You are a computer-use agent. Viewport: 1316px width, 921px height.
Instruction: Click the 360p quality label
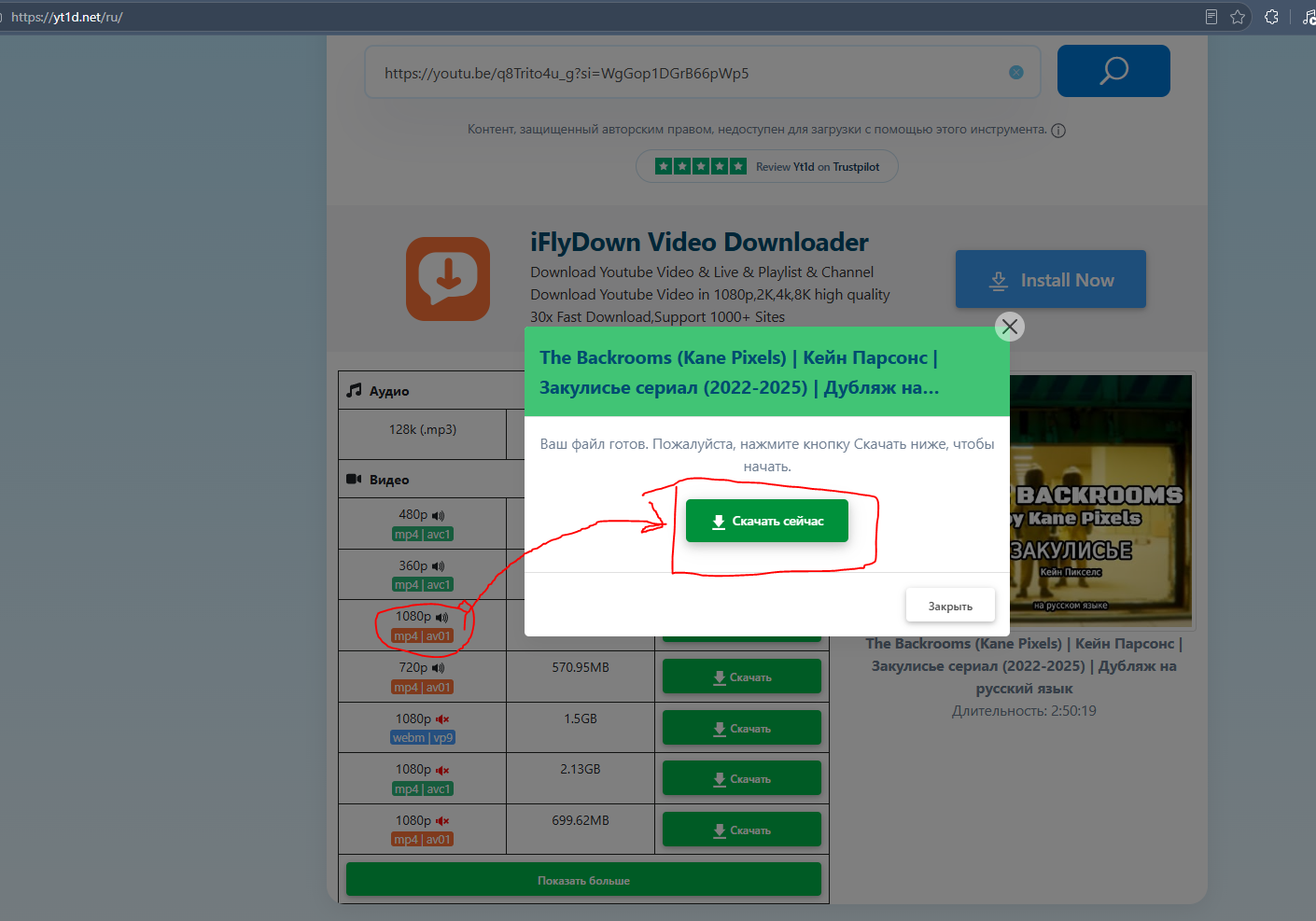click(x=413, y=565)
